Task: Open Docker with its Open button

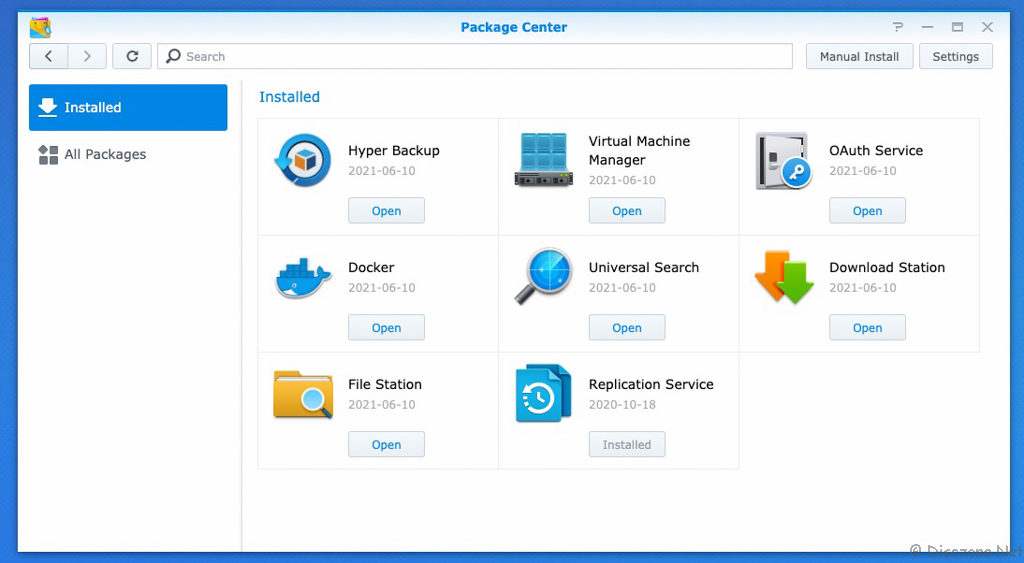Action: click(386, 327)
